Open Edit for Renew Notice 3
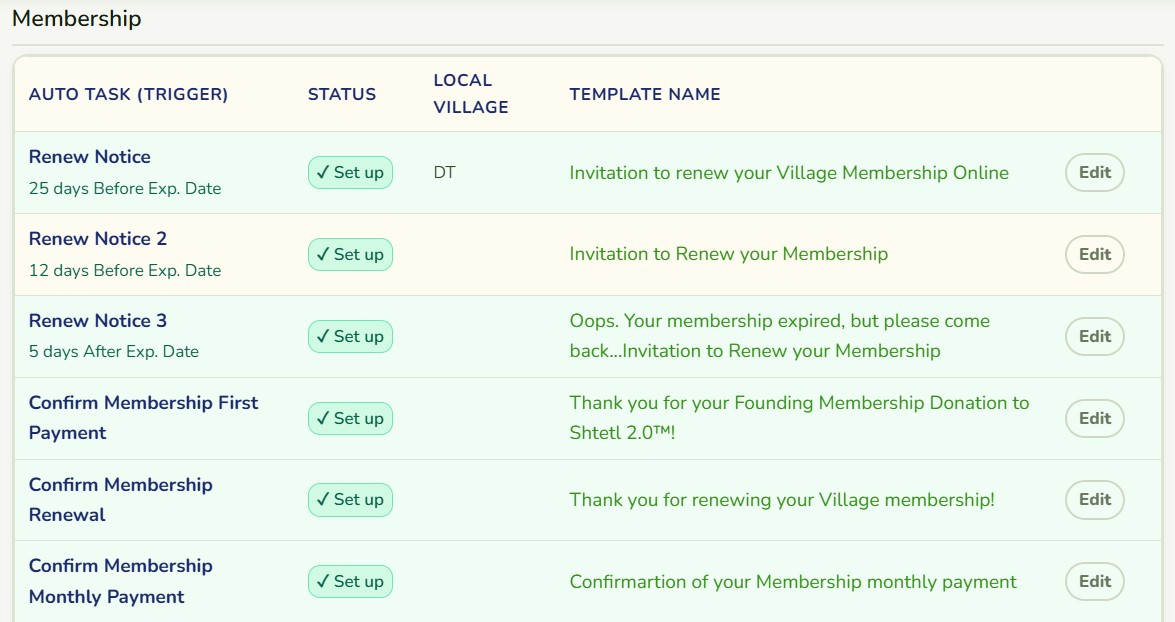Viewport: 1175px width, 622px height. pos(1094,336)
